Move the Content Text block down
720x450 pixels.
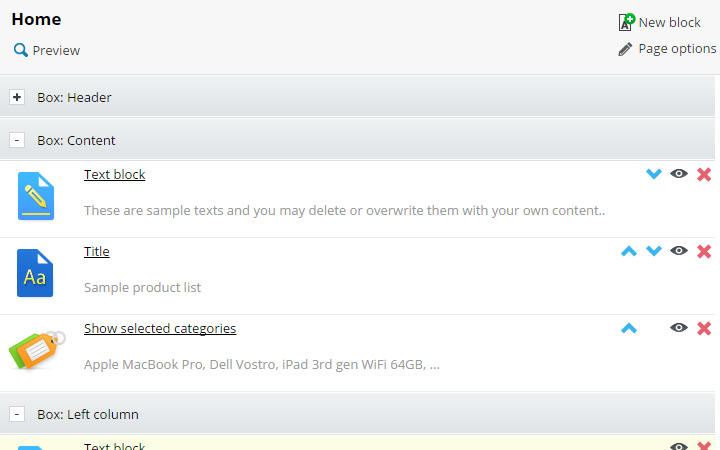[654, 174]
